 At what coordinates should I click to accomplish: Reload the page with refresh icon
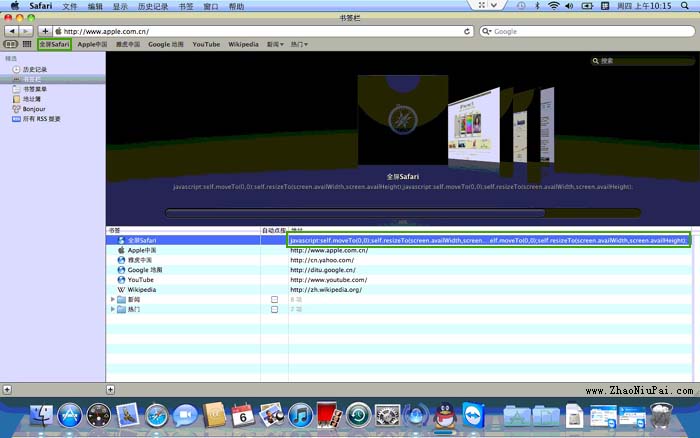pyautogui.click(x=467, y=31)
